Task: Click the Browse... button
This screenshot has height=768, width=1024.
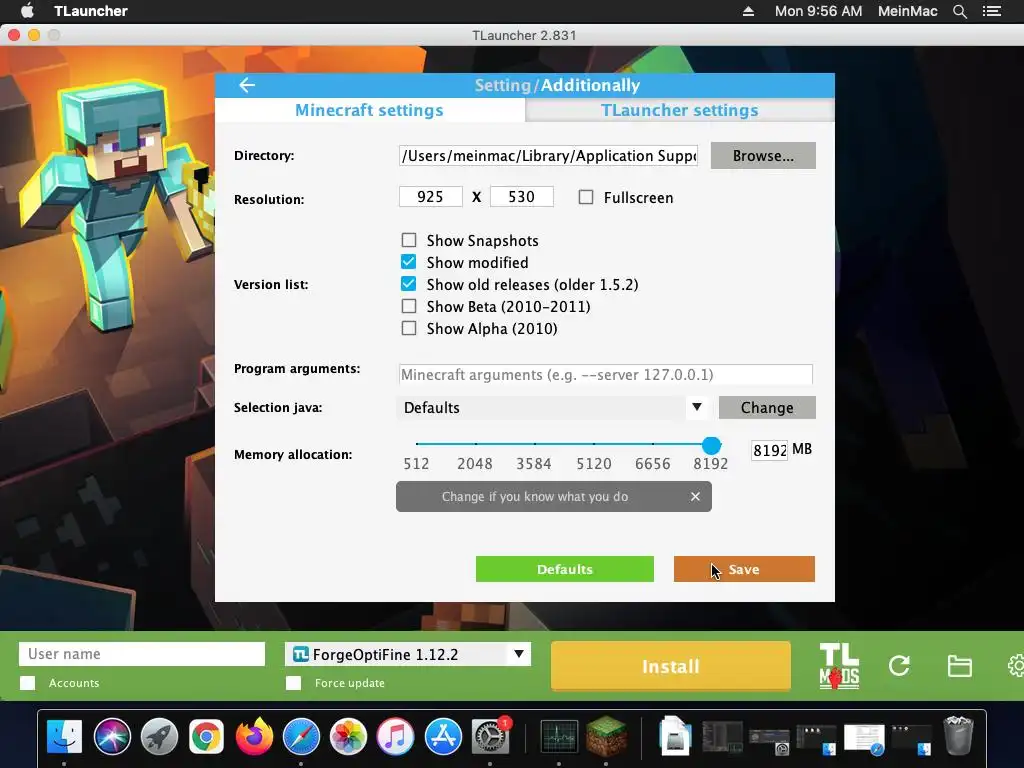Action: click(x=763, y=155)
